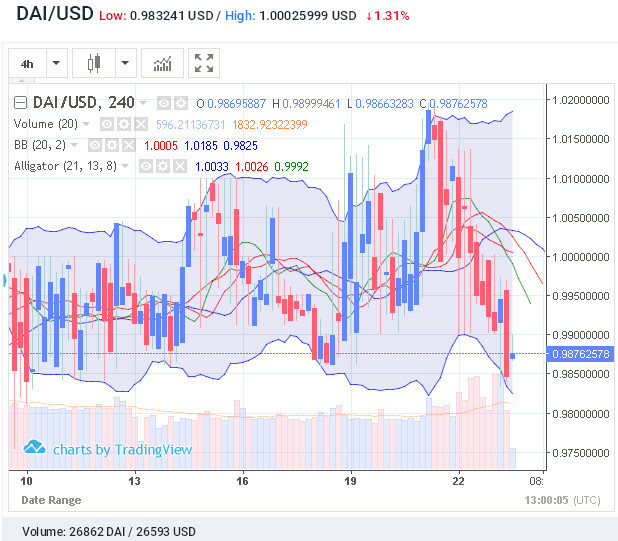Click the Date Range button

(51, 500)
